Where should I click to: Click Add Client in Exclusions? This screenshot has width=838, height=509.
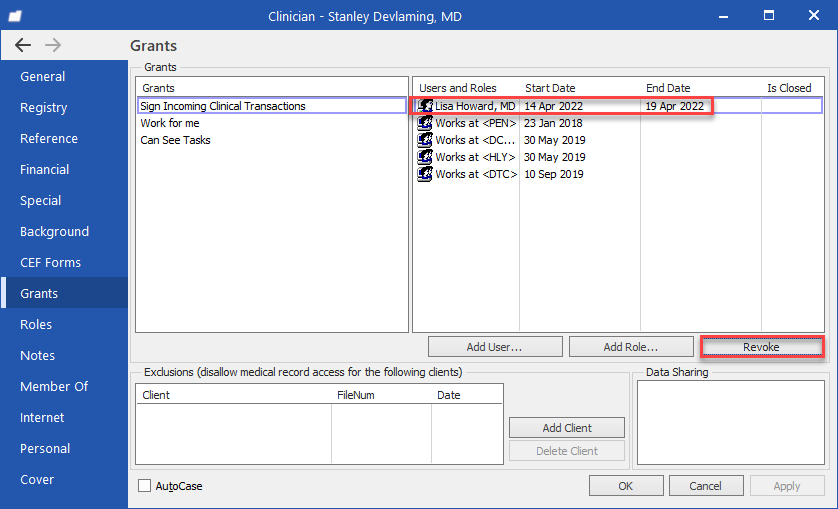[567, 428]
